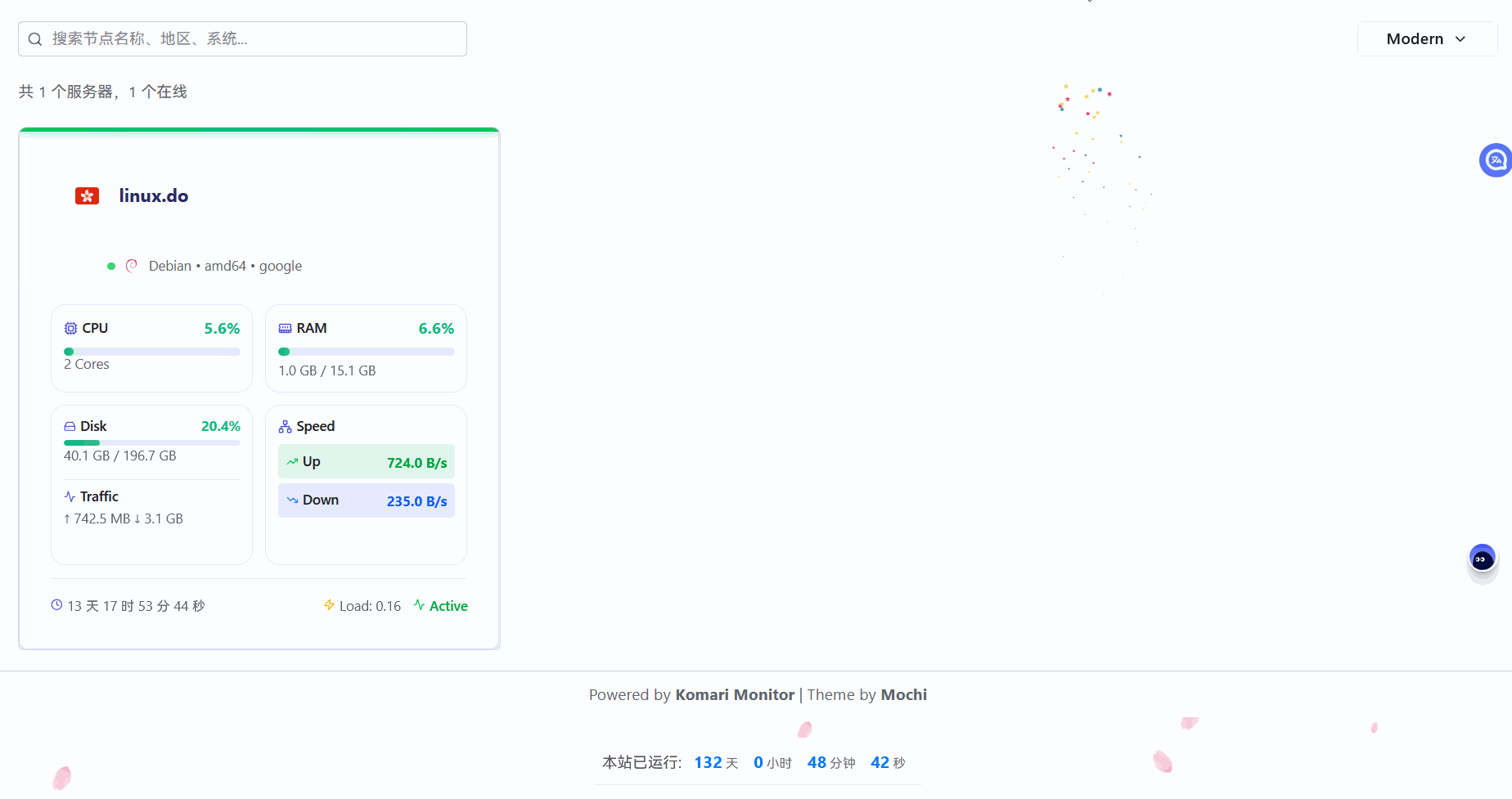The width and height of the screenshot is (1512, 799).
Task: Click the Speed network icon
Action: [x=285, y=426]
